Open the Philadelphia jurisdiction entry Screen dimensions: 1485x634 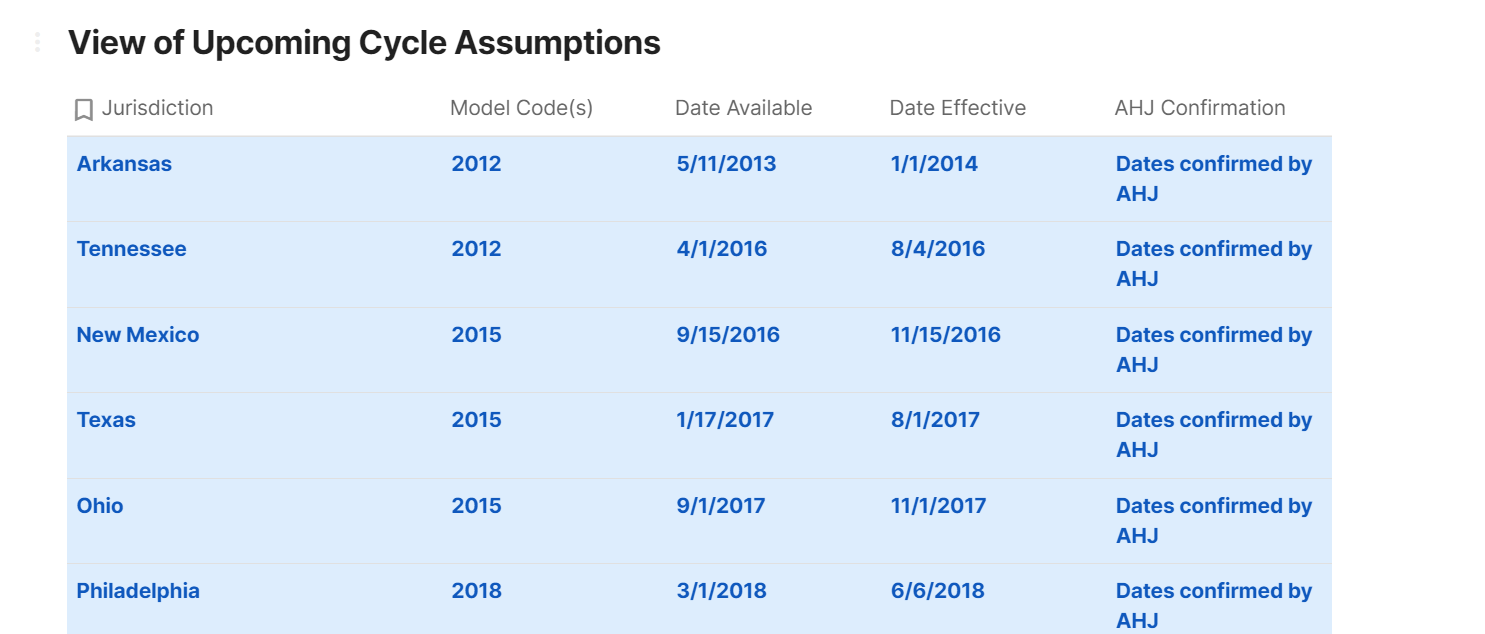(x=138, y=591)
